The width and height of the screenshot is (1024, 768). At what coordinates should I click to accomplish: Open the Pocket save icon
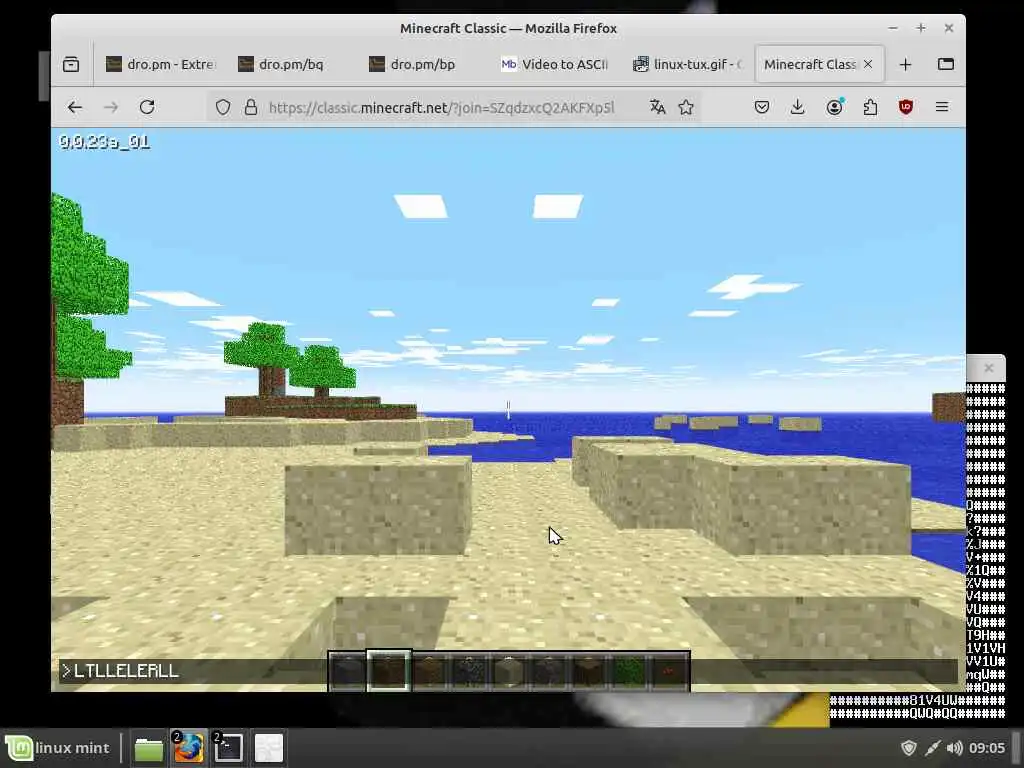pos(761,107)
